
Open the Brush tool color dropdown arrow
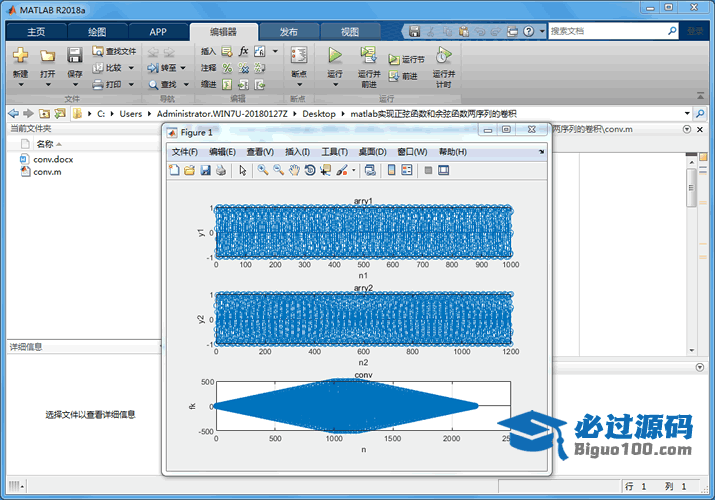353,170
